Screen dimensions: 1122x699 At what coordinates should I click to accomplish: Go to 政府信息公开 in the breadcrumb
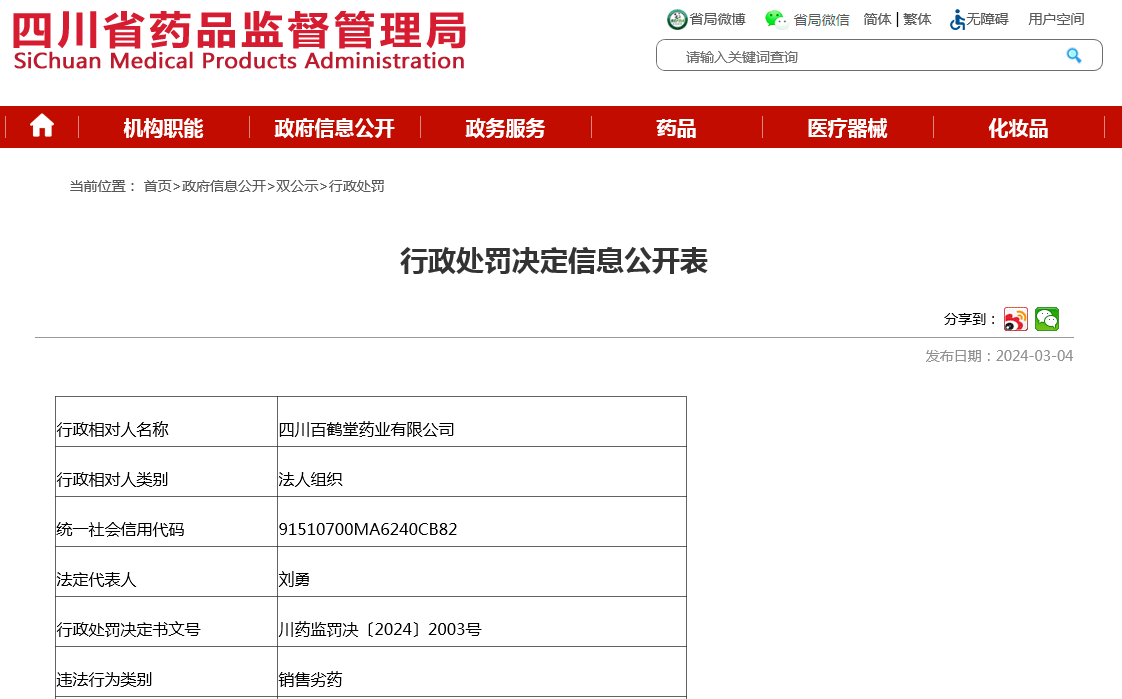[224, 186]
